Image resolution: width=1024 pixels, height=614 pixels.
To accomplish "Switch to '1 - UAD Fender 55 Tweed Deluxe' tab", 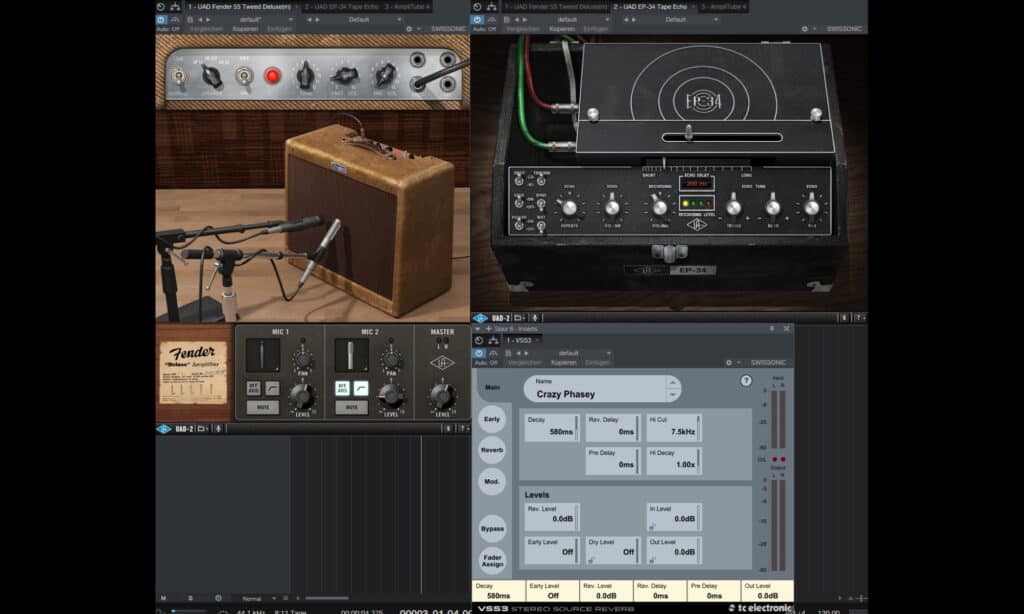I will tap(239, 7).
